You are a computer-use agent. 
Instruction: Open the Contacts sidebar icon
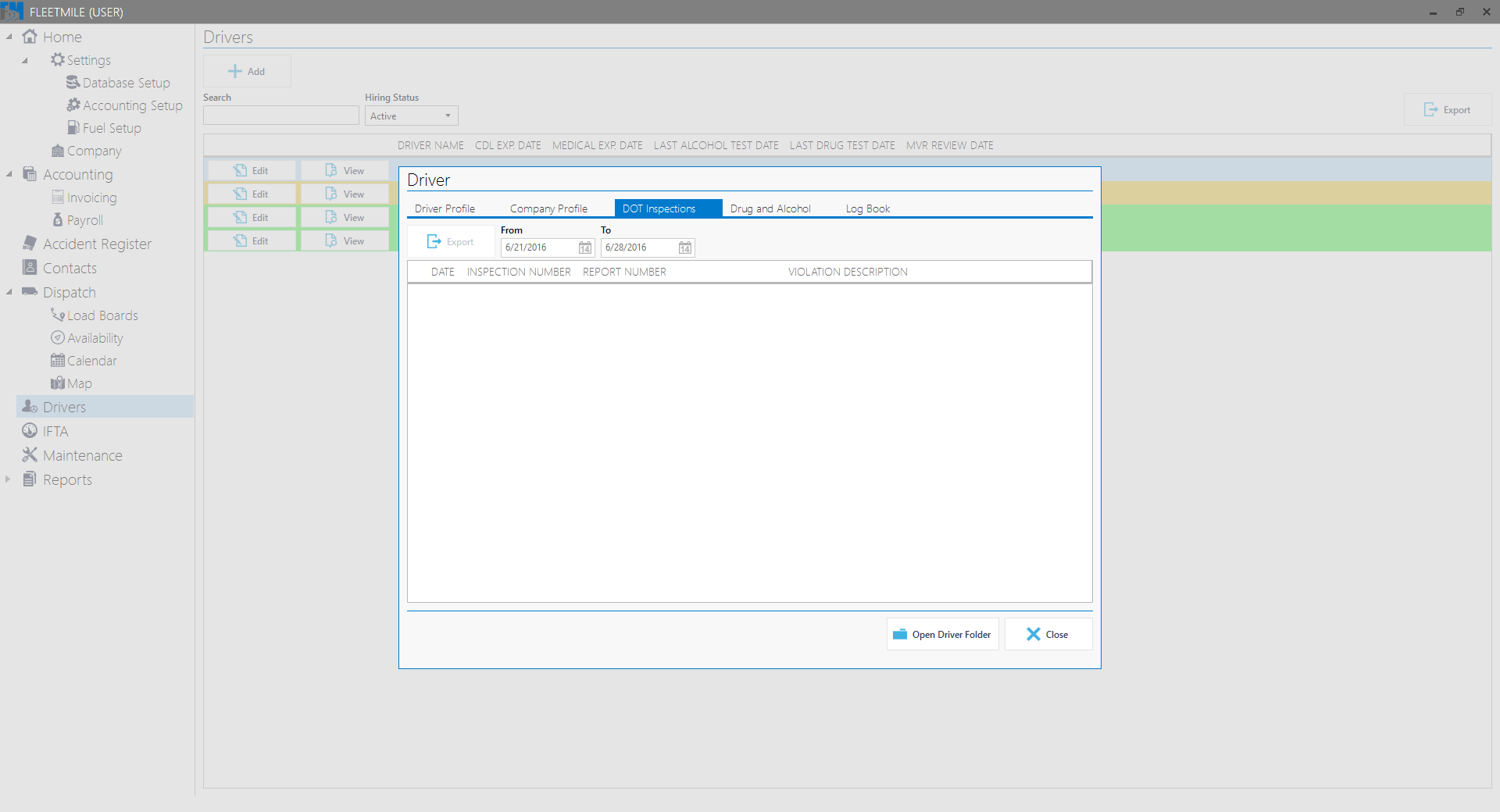(x=30, y=268)
